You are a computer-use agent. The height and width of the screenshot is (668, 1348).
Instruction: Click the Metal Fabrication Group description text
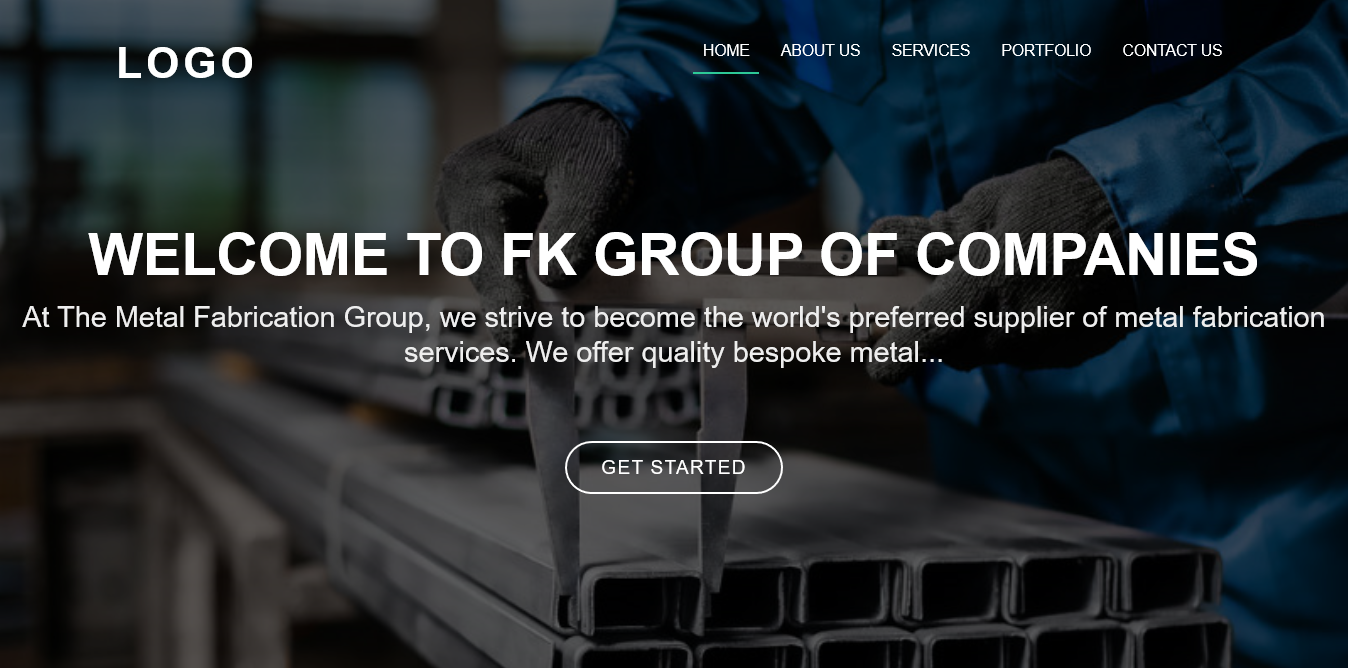tap(673, 335)
